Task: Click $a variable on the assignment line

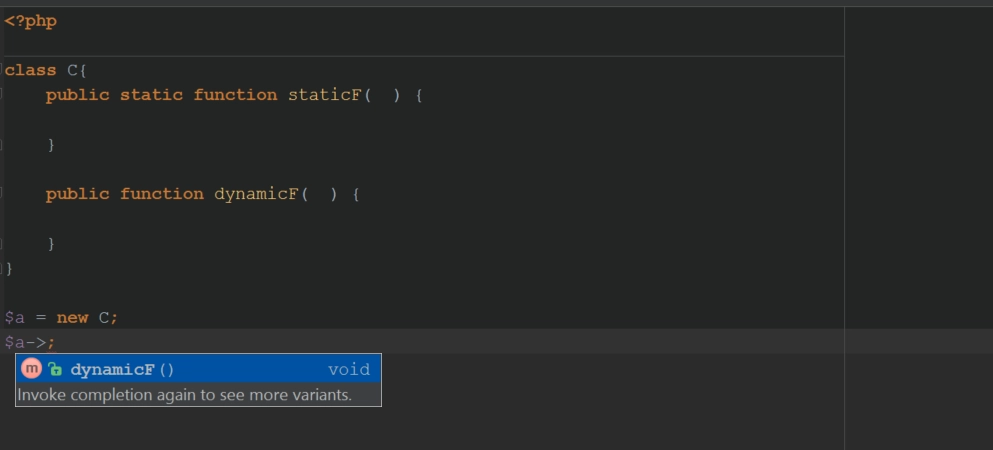Action: pyautogui.click(x=15, y=318)
